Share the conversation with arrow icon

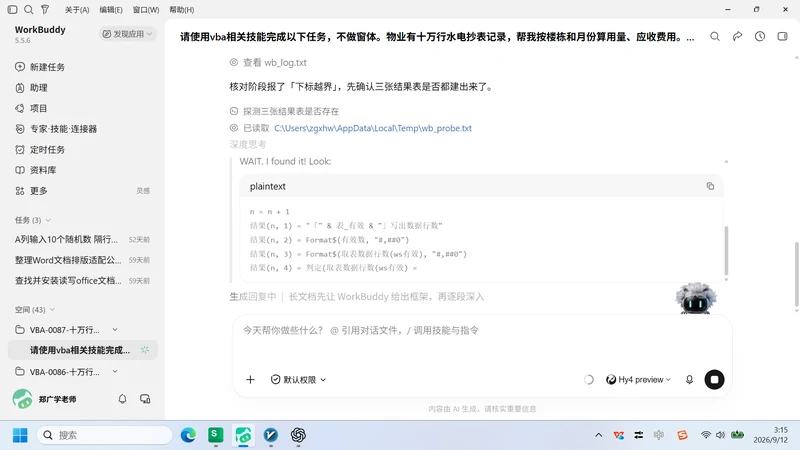tap(737, 36)
